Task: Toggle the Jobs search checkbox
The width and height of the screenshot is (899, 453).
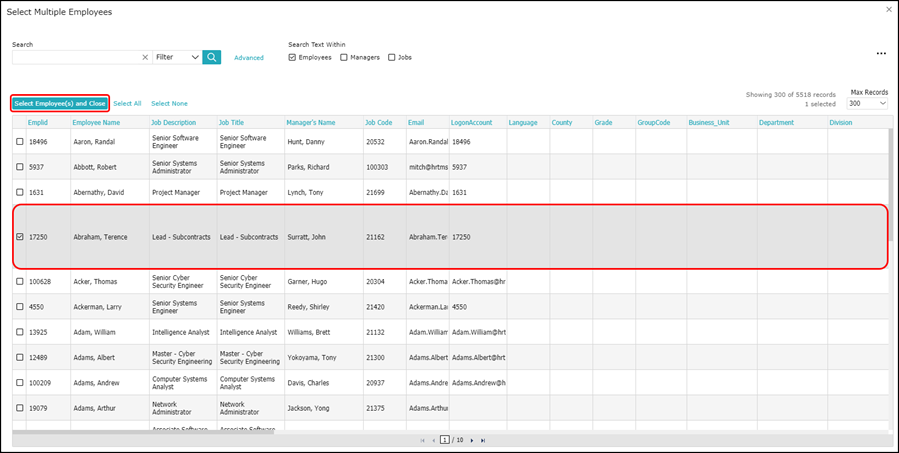Action: point(392,57)
